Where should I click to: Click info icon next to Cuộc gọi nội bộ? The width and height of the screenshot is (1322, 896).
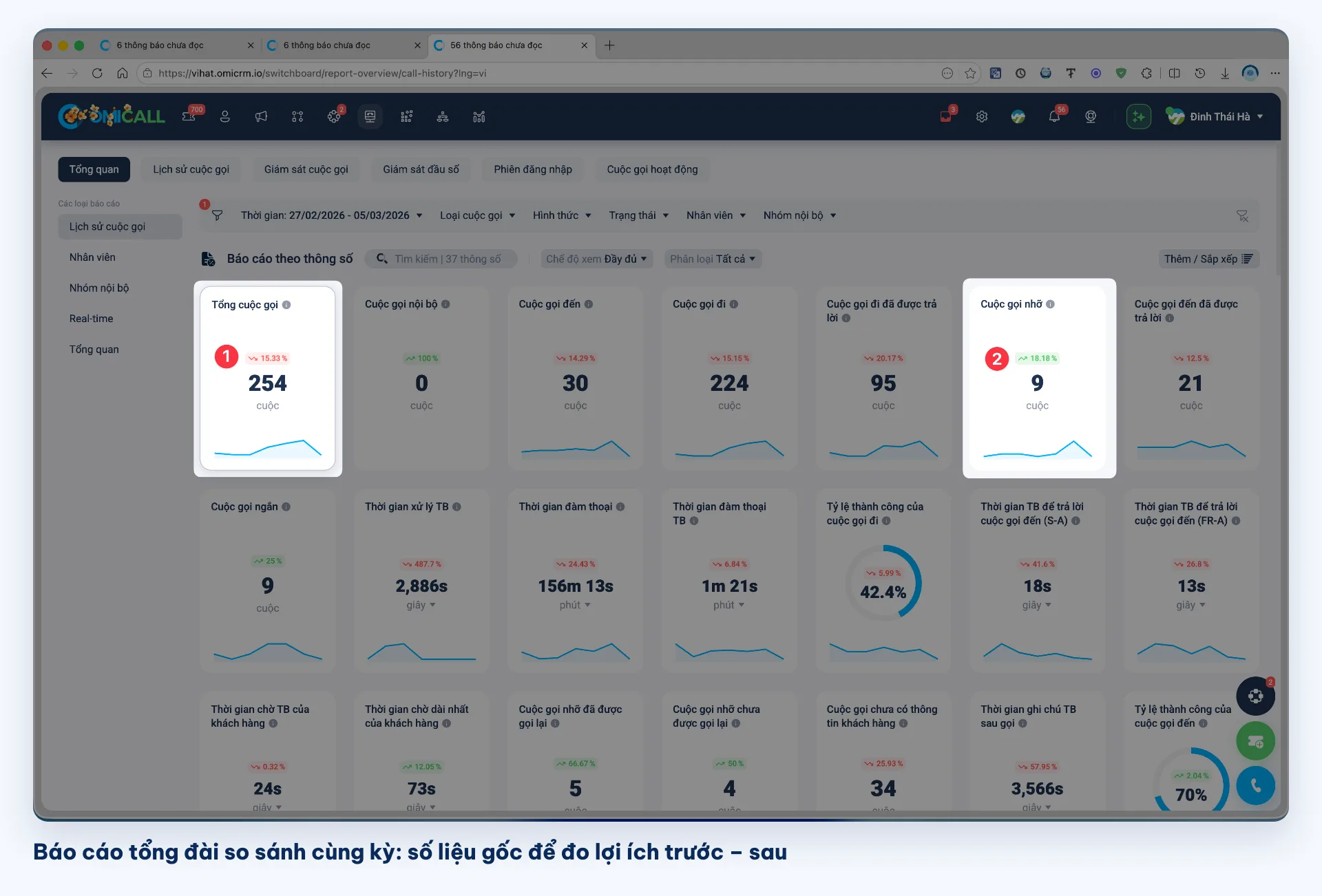pyautogui.click(x=445, y=304)
